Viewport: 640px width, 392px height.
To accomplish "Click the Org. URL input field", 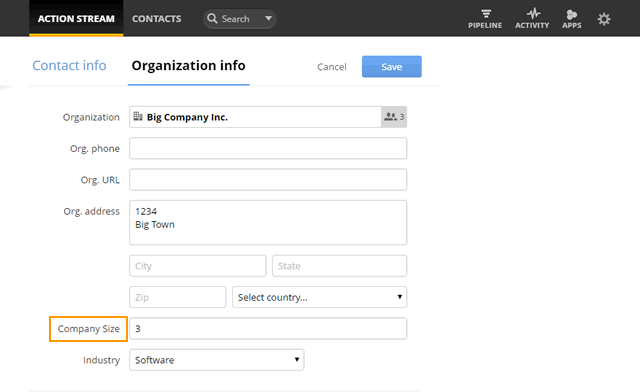I will pos(268,180).
